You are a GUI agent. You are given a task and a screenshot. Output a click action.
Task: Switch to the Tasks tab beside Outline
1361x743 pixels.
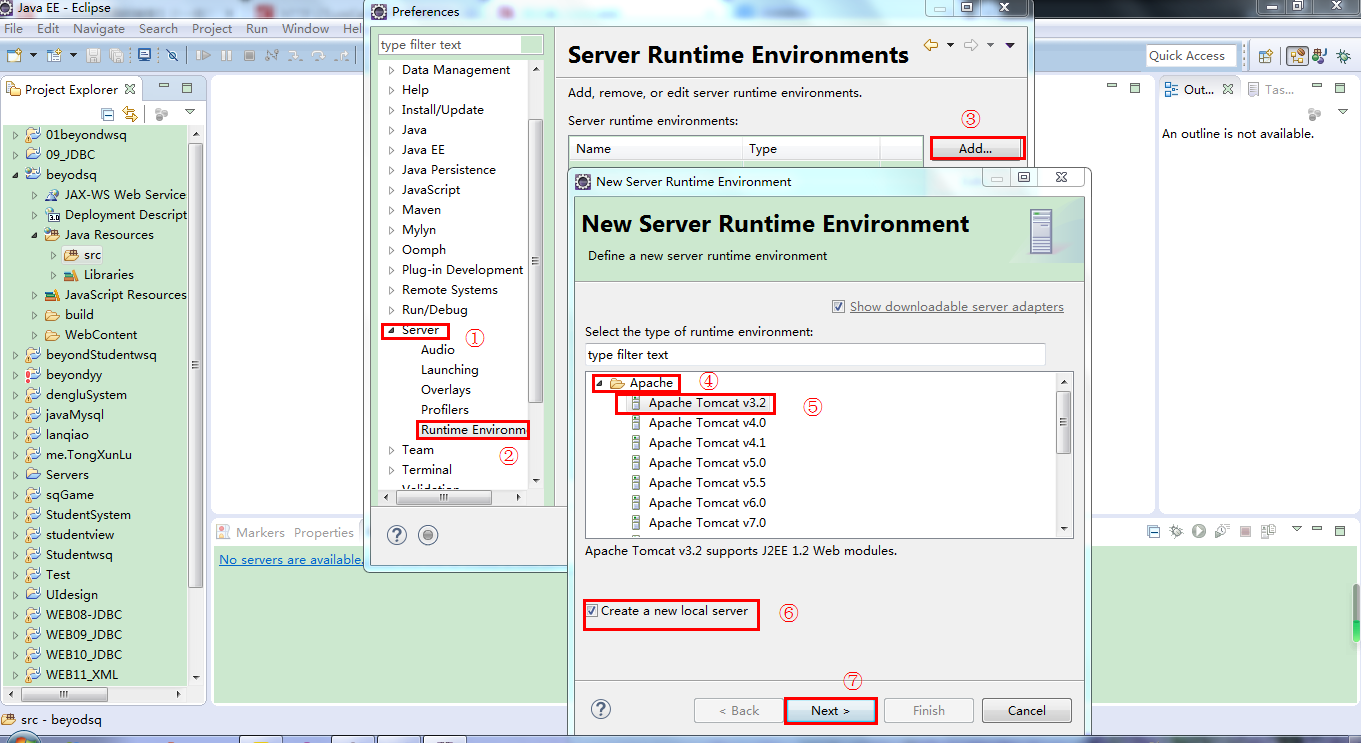point(1272,89)
